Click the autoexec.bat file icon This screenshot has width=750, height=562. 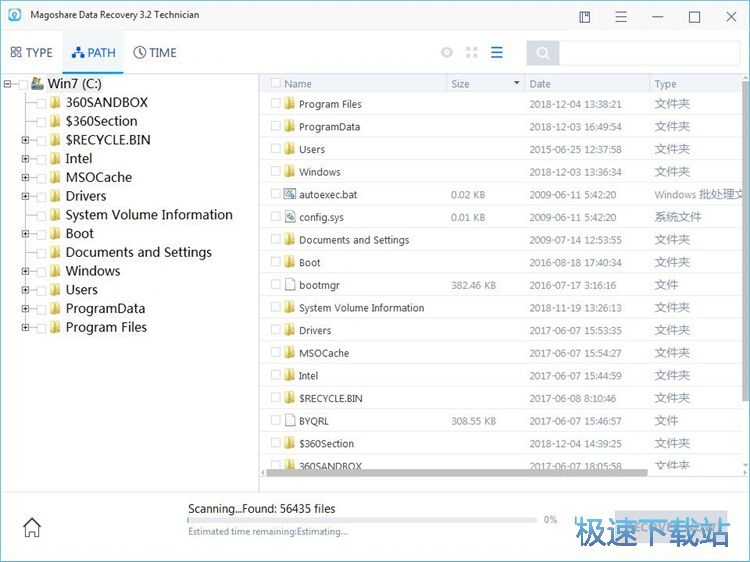[x=289, y=194]
